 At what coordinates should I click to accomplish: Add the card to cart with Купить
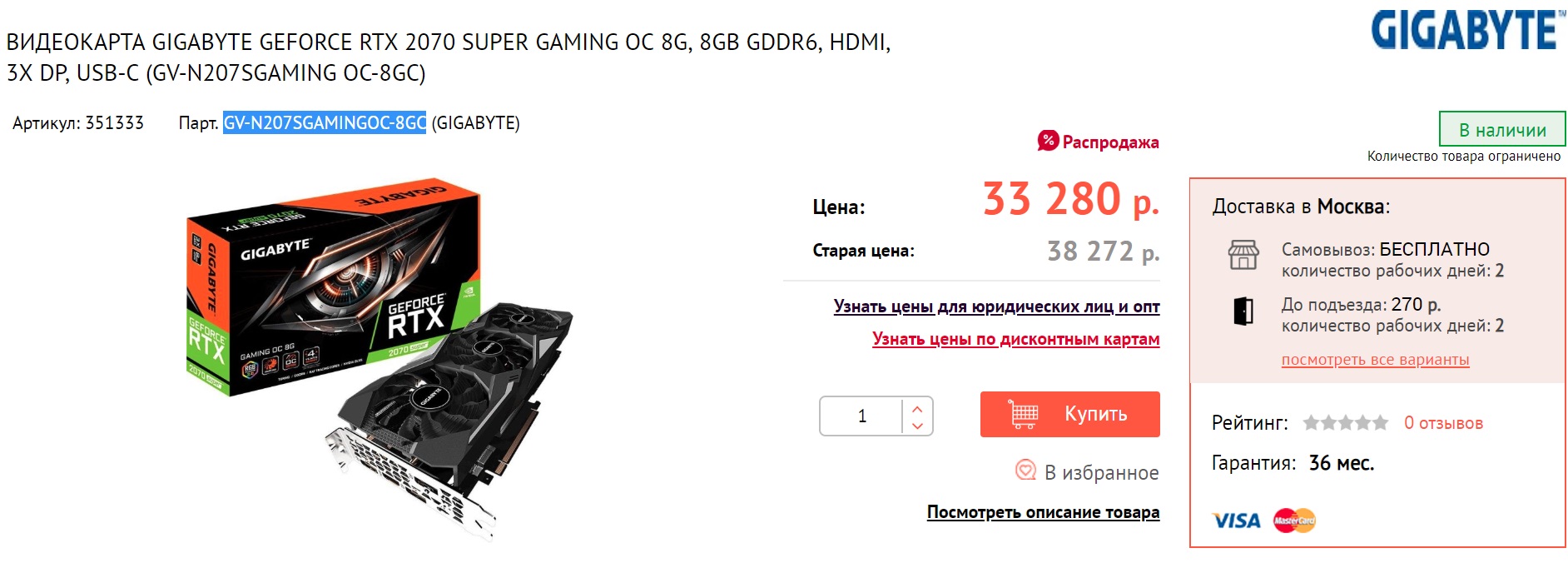tap(1070, 414)
